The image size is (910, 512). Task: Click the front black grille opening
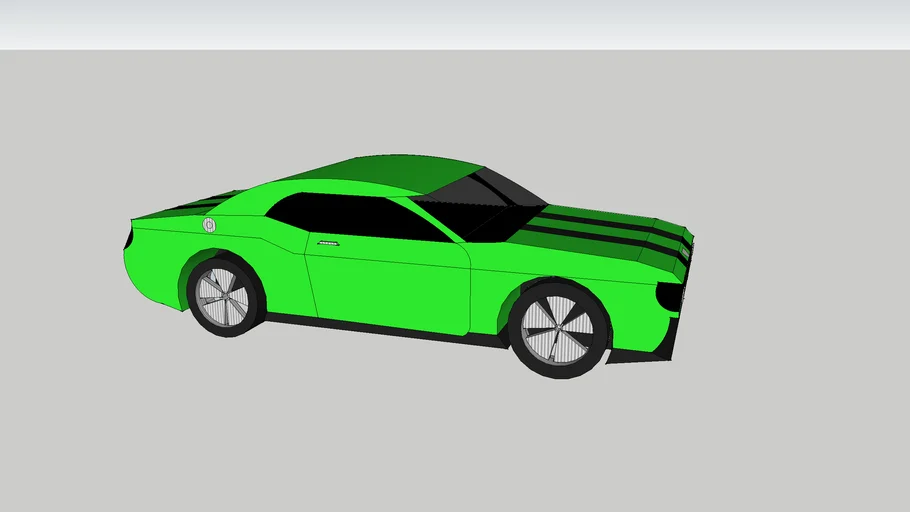667,296
